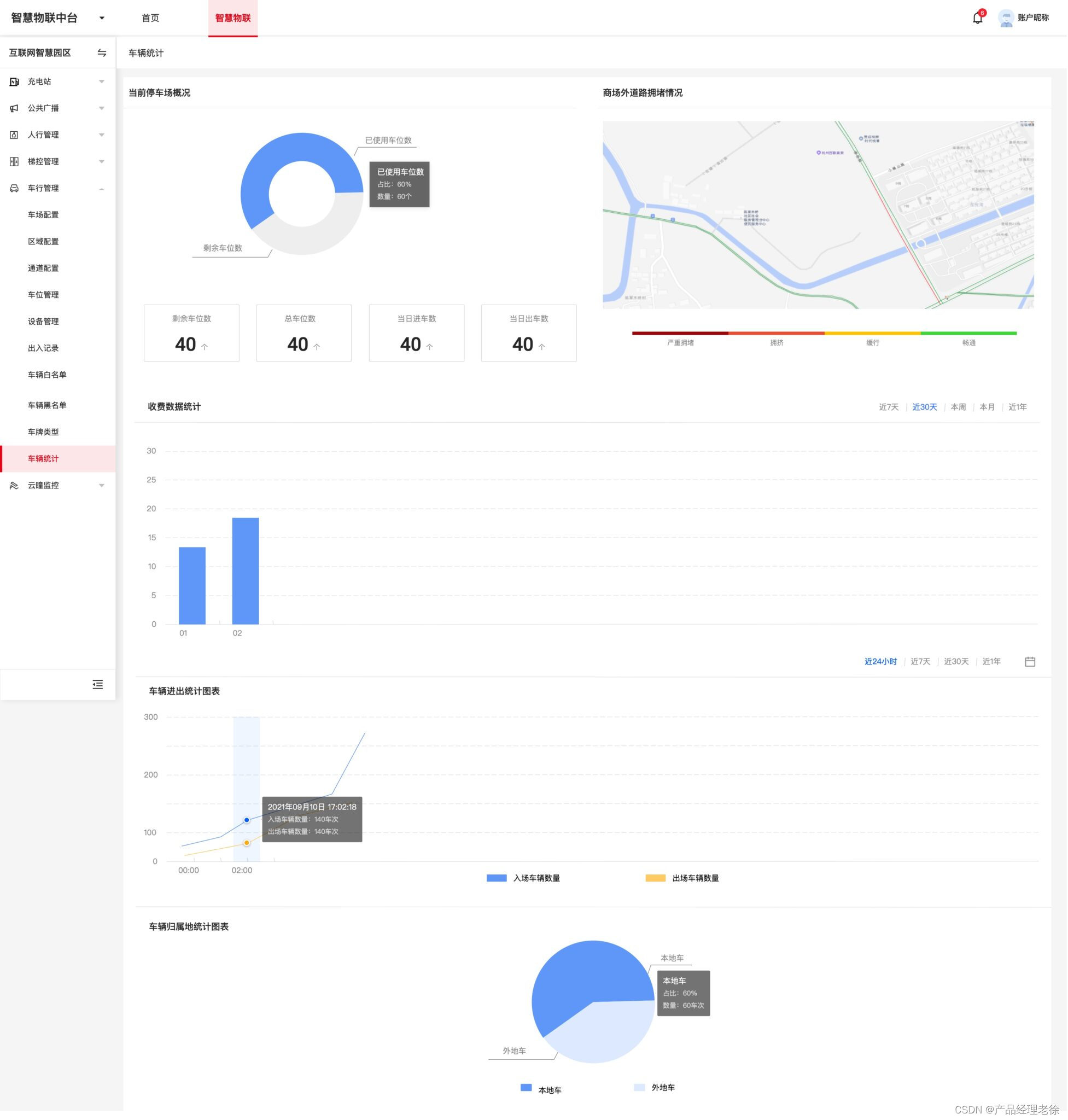Click the notification bell icon
The width and height of the screenshot is (1068, 1120).
click(x=977, y=18)
